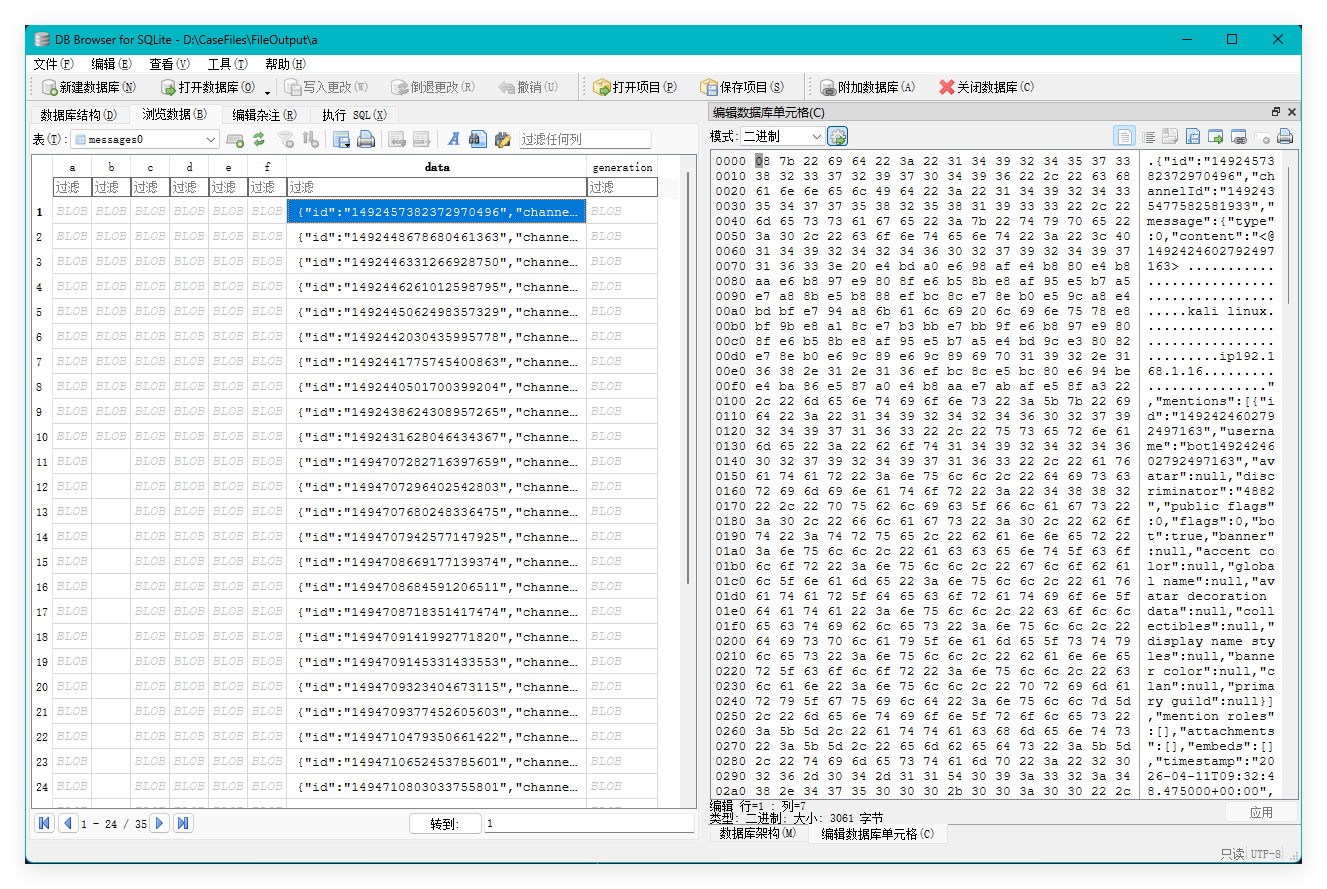Image resolution: width=1327 pixels, height=889 pixels.
Task: Click Attach Database (附加数据库) toolbar button
Action: tap(867, 87)
